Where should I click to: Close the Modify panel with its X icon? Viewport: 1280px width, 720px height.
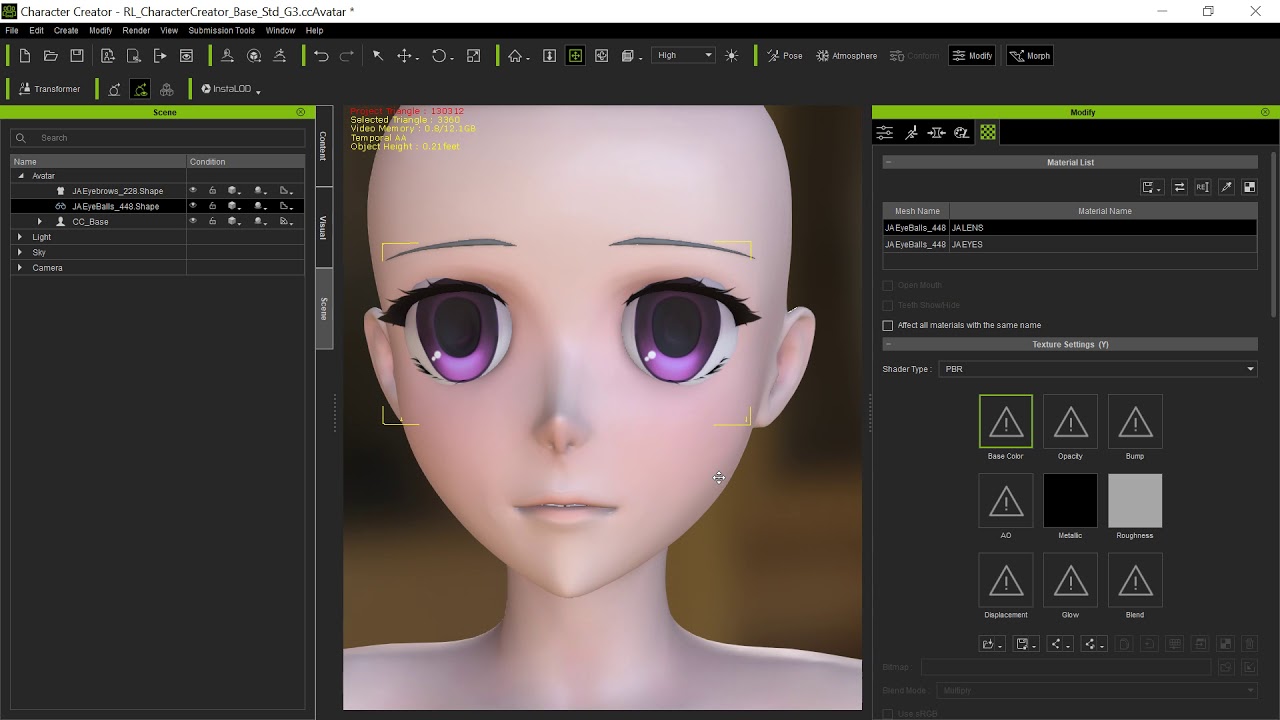click(1265, 112)
